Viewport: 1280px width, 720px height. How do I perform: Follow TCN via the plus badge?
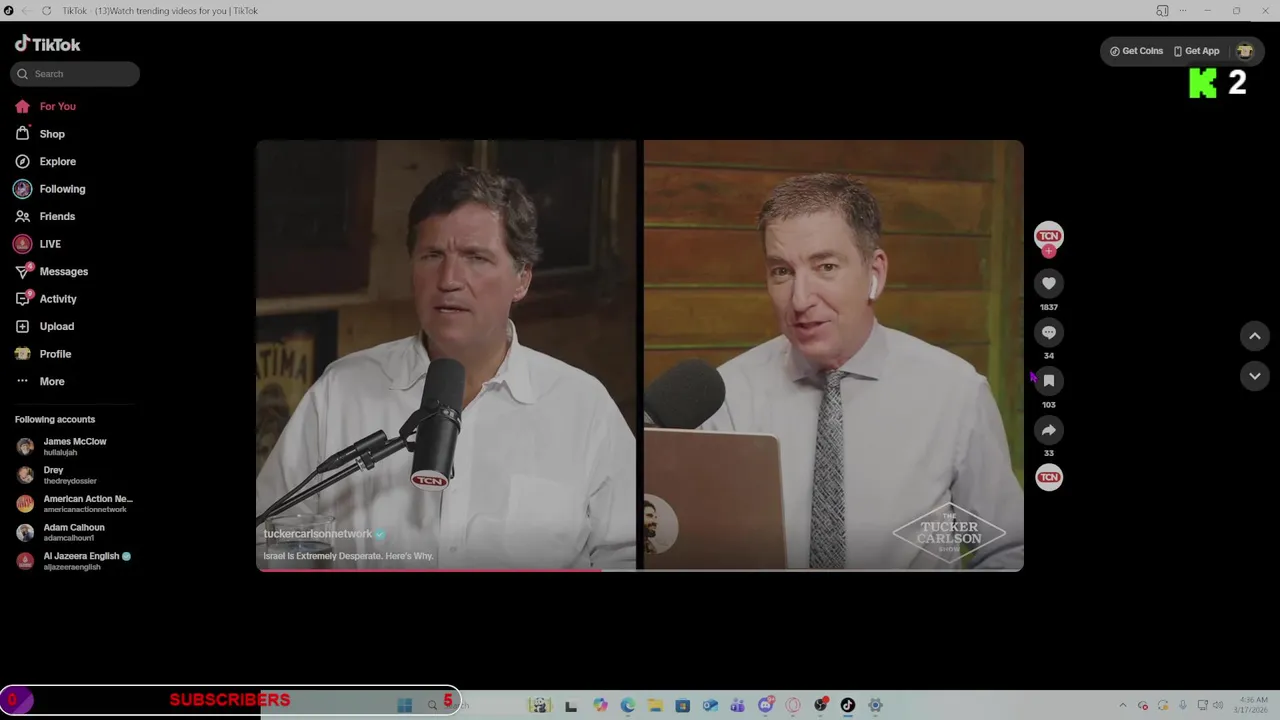[1049, 252]
